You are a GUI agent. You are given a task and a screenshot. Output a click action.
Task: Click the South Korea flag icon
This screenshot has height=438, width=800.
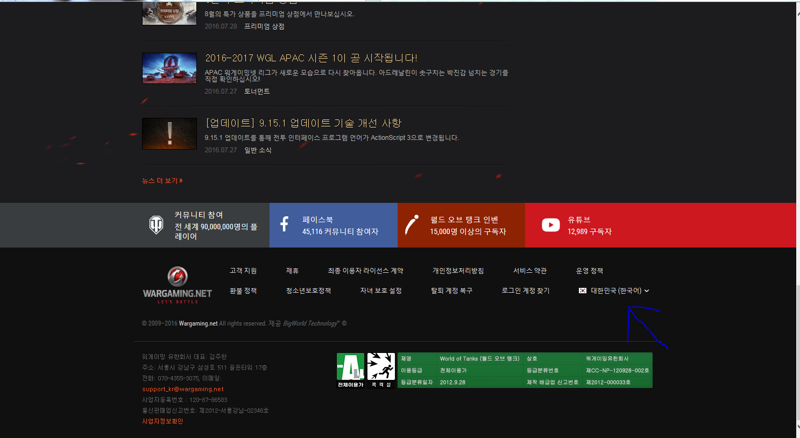click(x=583, y=290)
